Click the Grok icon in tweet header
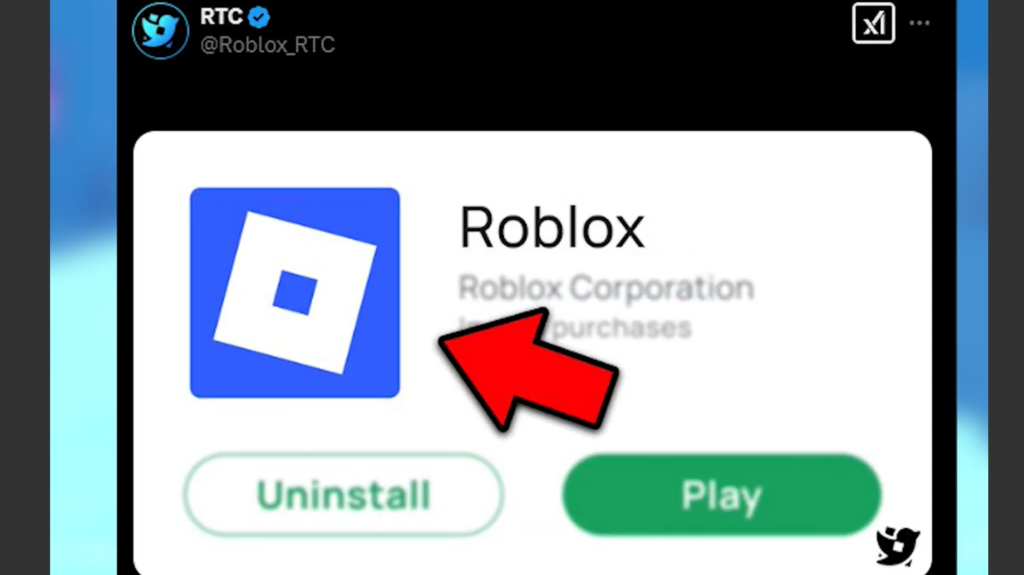The height and width of the screenshot is (575, 1024). tap(873, 24)
